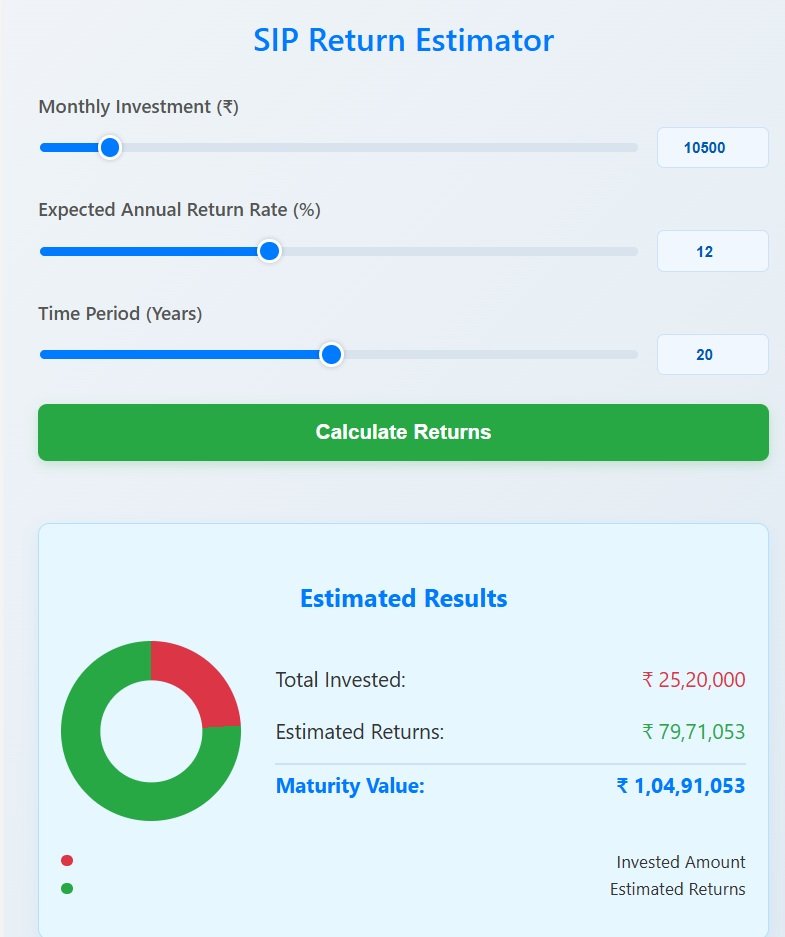Click the Invested Amount legend label
The image size is (785, 937).
(x=680, y=861)
